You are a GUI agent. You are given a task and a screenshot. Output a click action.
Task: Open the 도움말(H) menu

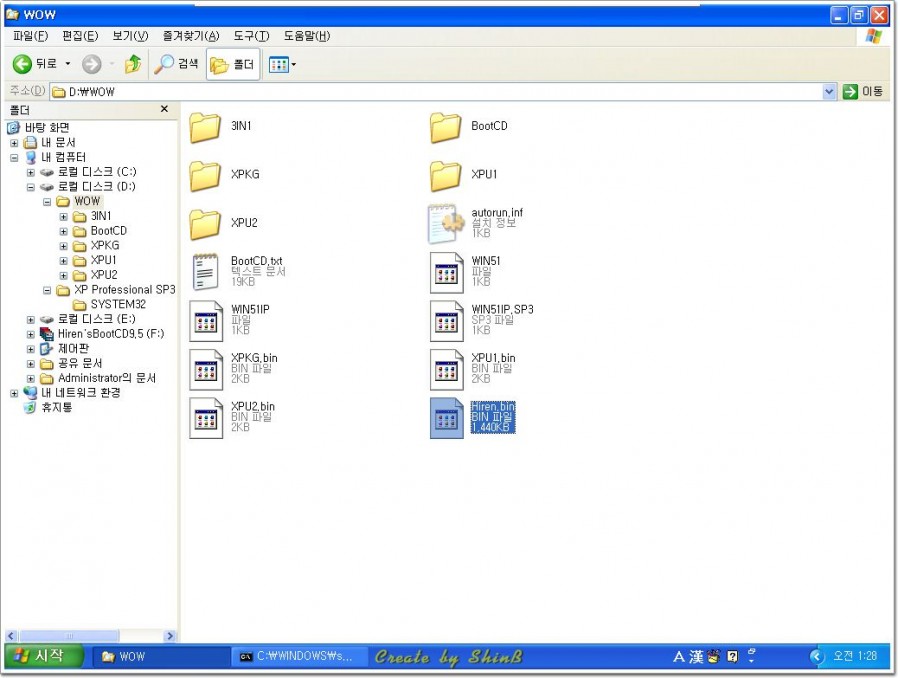click(x=307, y=36)
